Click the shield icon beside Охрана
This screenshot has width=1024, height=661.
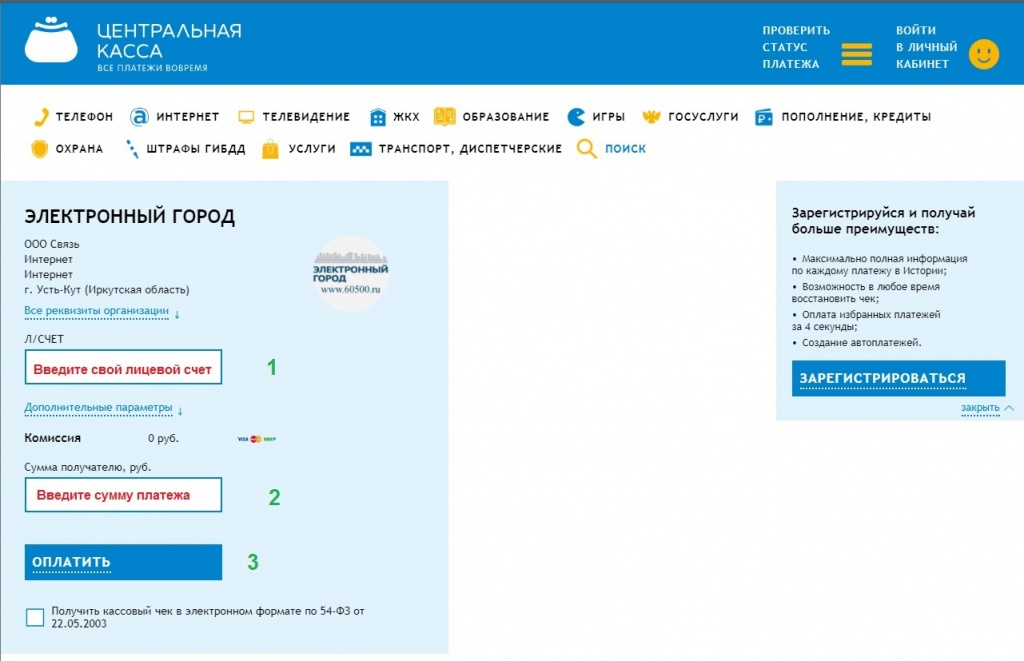click(x=40, y=149)
